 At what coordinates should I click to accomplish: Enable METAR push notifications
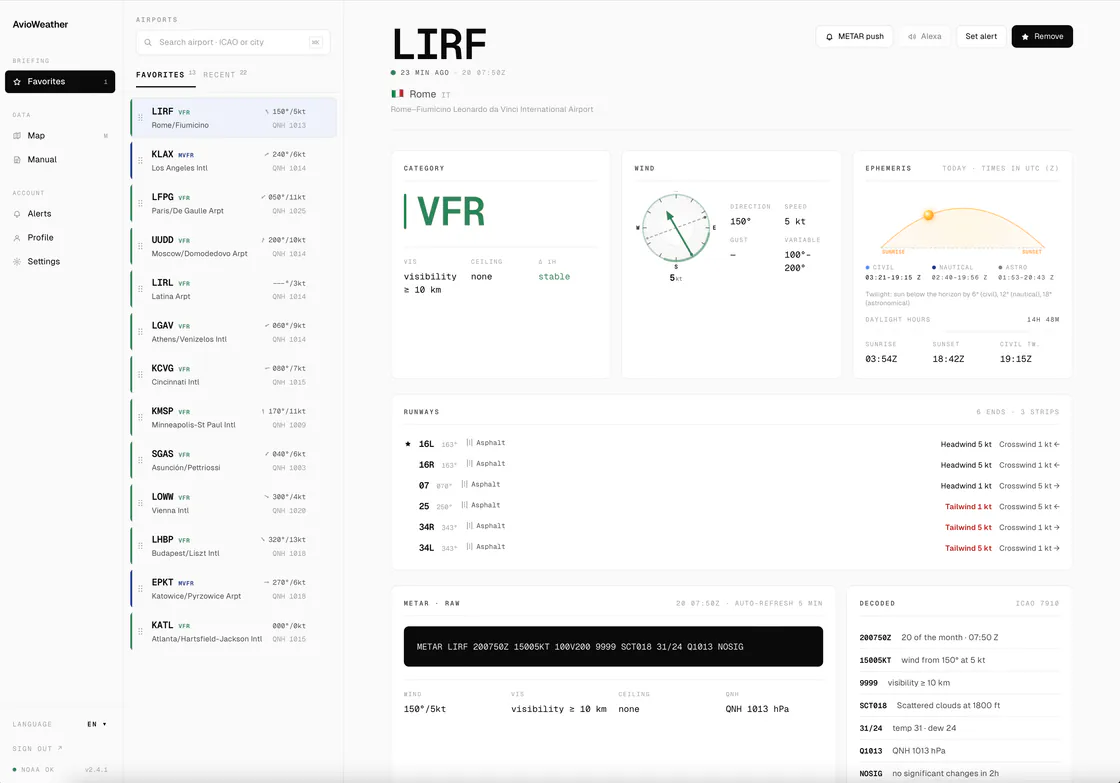click(854, 36)
